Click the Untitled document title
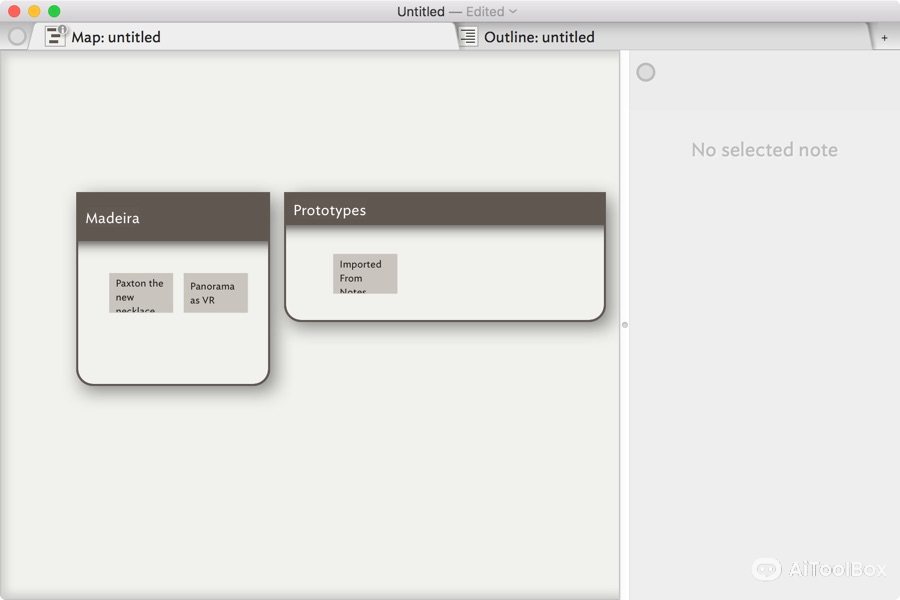The image size is (900, 600). 420,11
